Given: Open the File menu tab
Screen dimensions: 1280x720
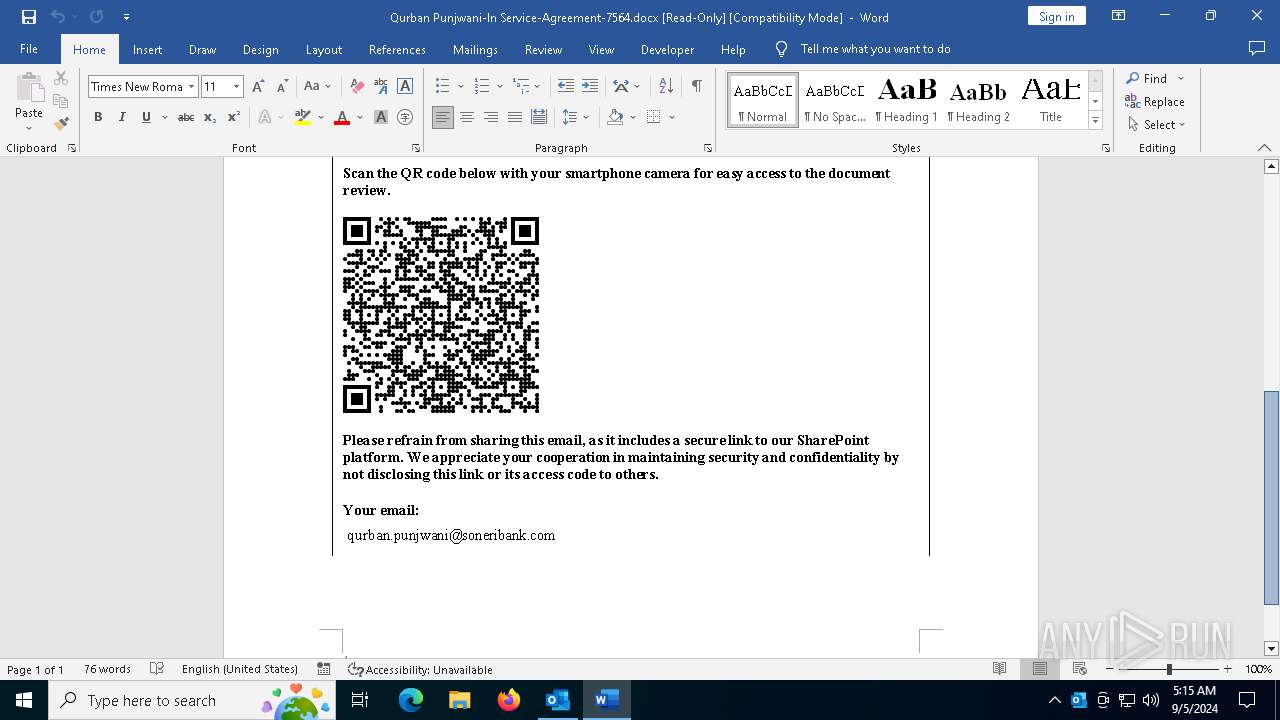Looking at the screenshot, I should tap(29, 49).
